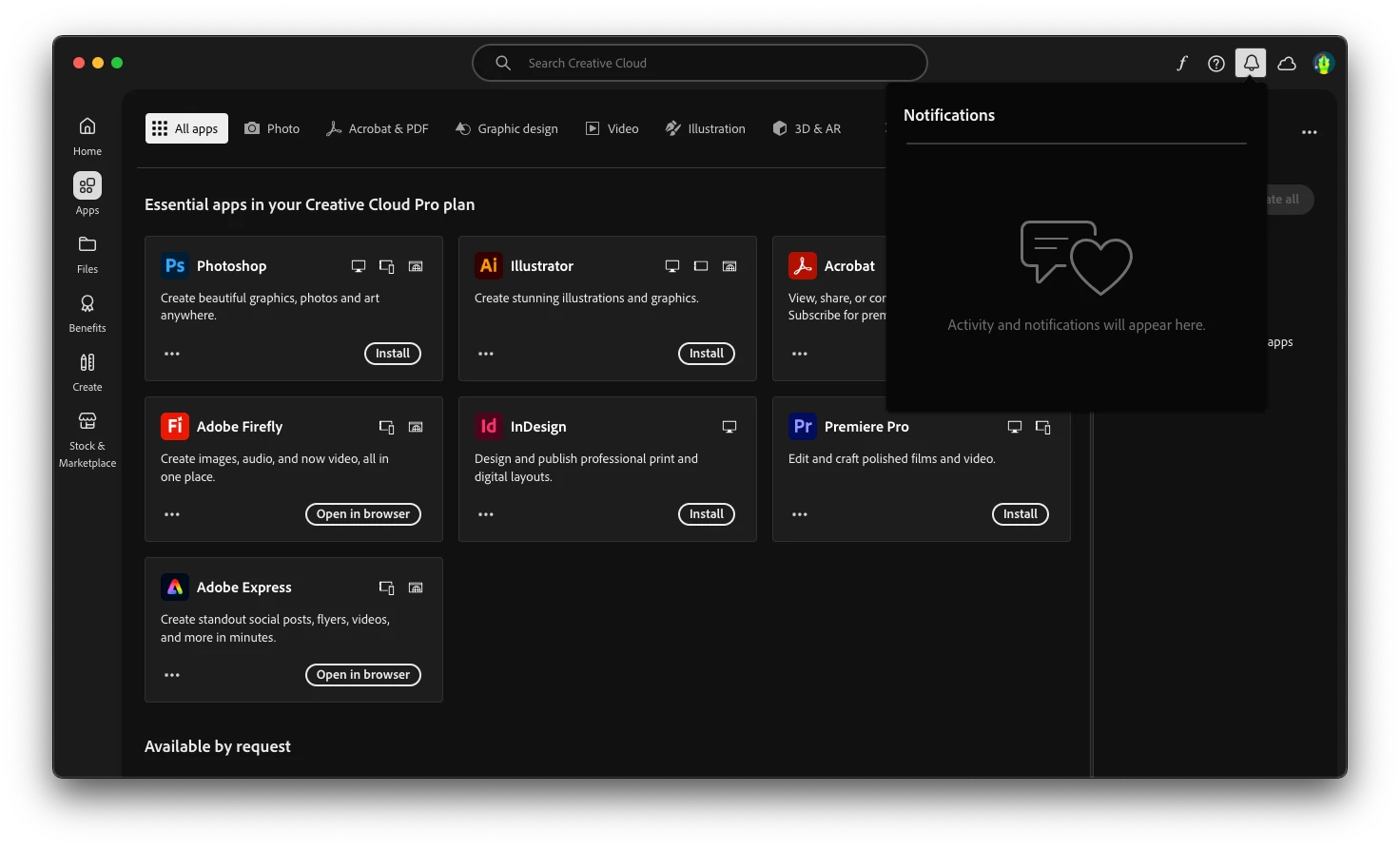
Task: Click the Acrobat app icon
Action: pos(803,266)
